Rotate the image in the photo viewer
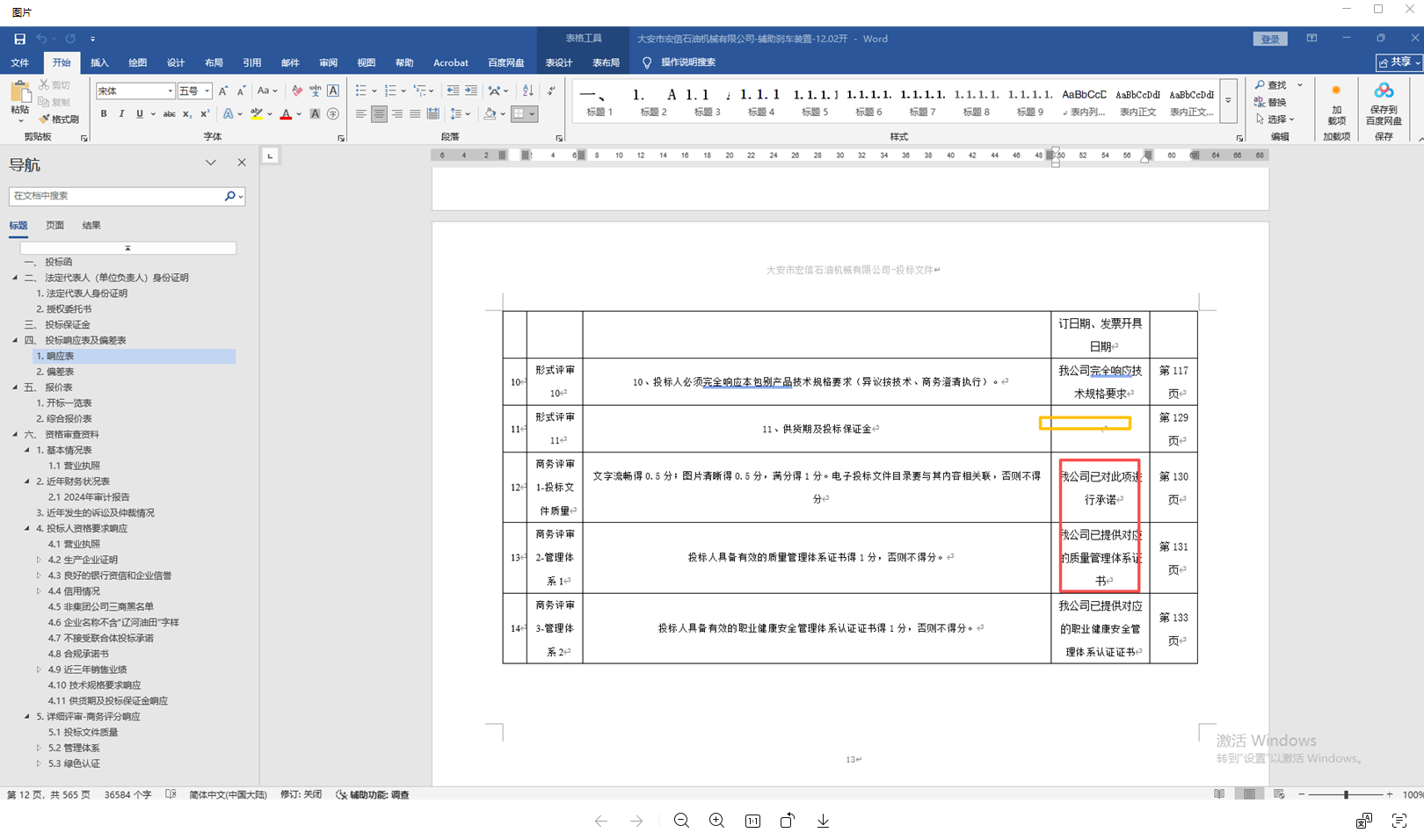Screen dimensions: 1424x840 coord(787,821)
